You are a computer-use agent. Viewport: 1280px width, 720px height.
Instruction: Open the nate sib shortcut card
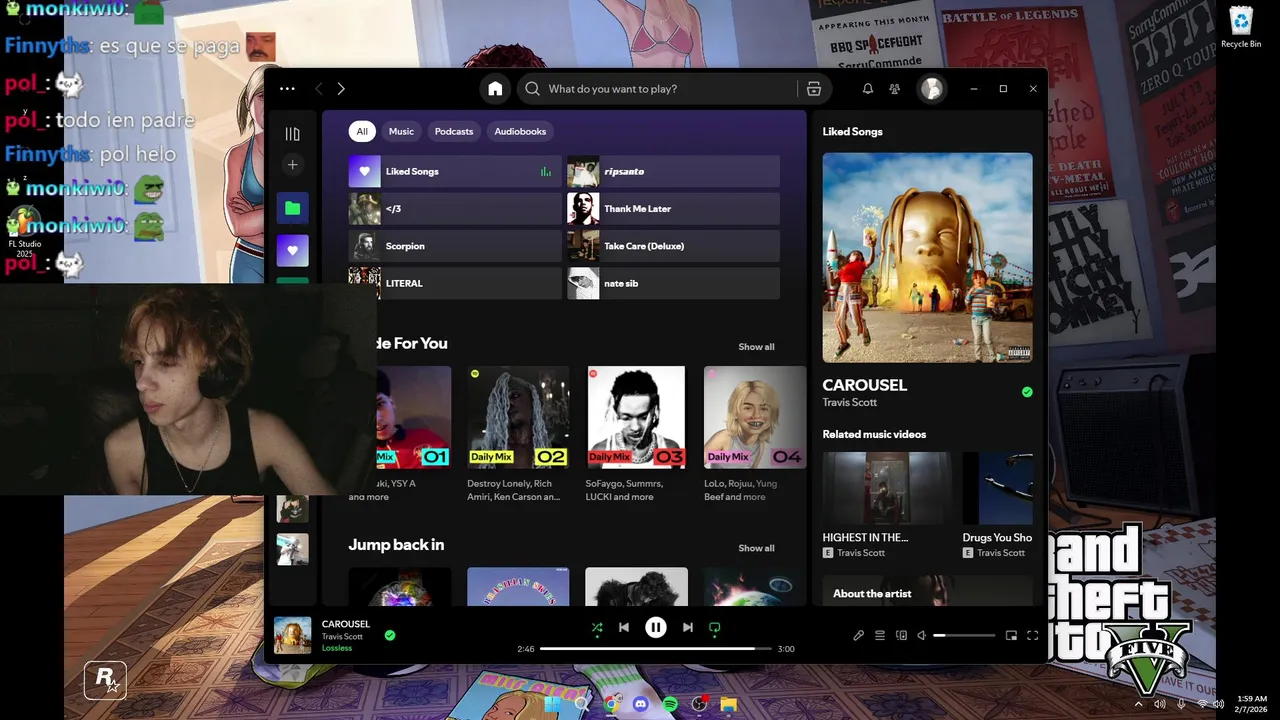coord(673,283)
